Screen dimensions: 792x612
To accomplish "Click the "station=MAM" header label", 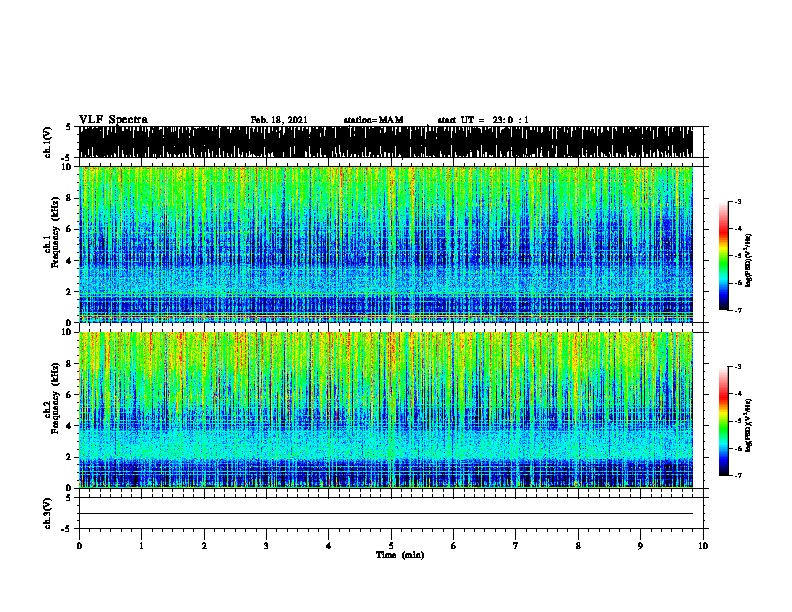I will [x=373, y=120].
